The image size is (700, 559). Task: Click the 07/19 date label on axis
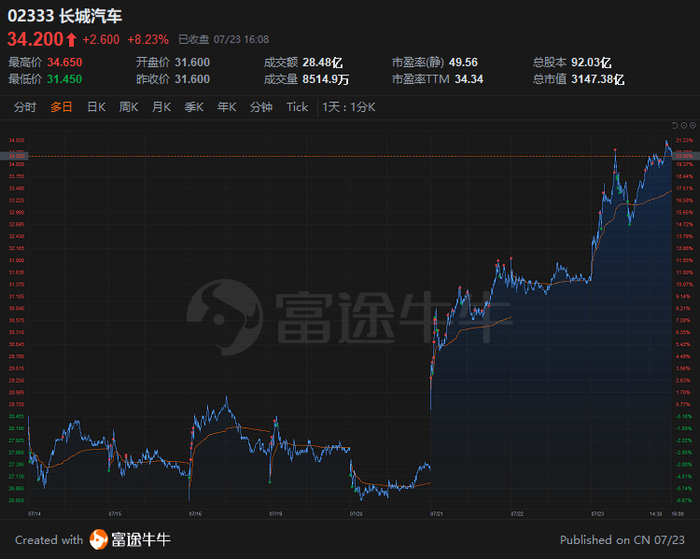[275, 514]
